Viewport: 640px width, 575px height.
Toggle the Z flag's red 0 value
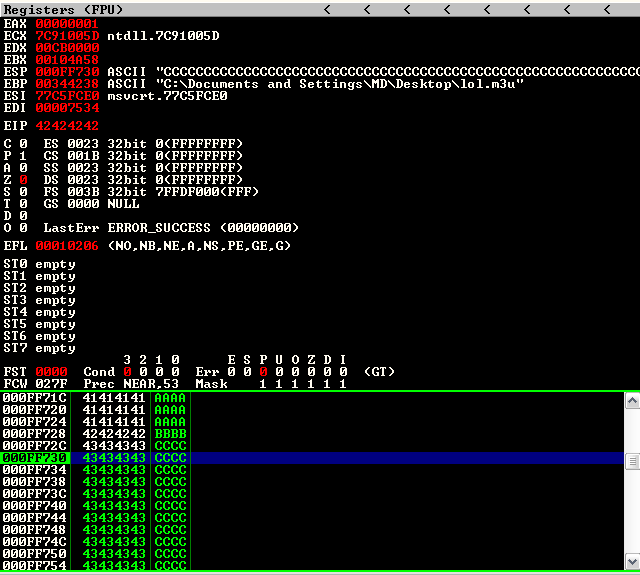[23, 180]
